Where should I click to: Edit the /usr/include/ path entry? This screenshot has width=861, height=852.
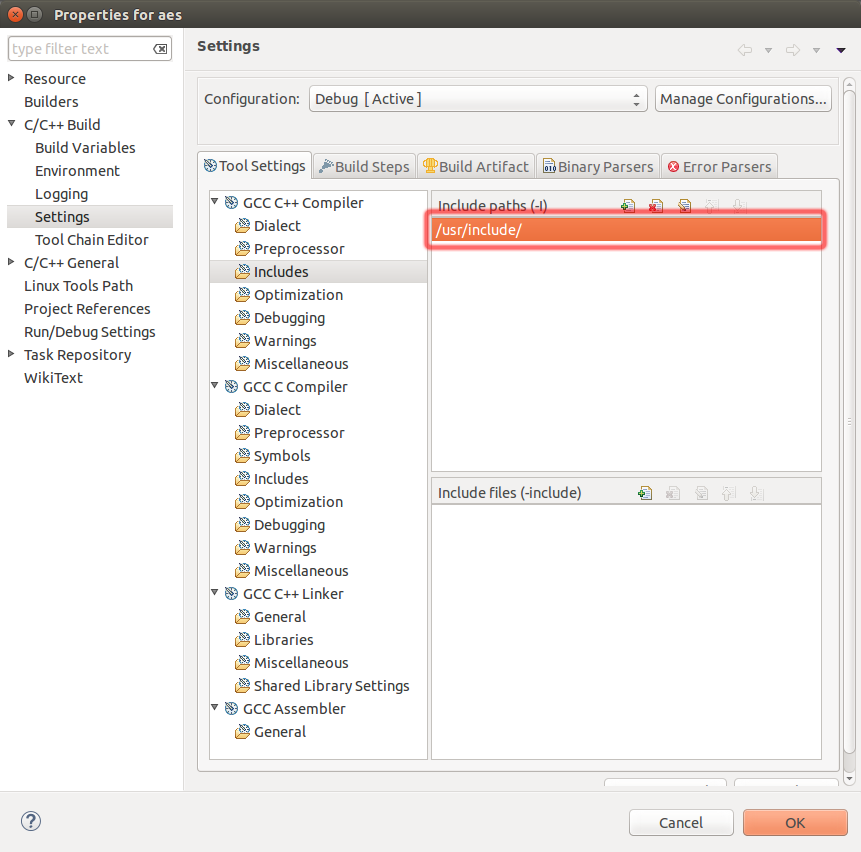684,205
